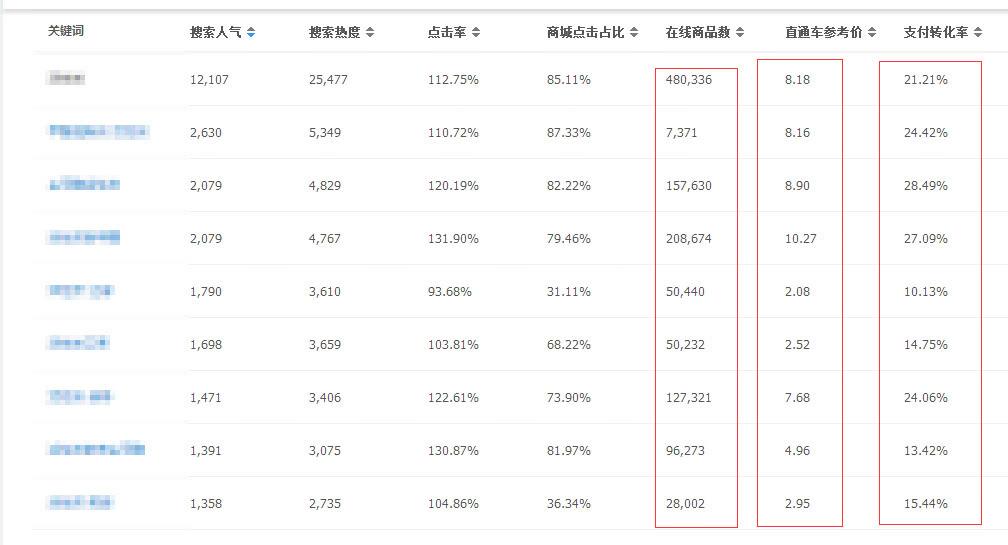Screen dimensions: 1008x545
Task: Open the keyword in the 2,630 popularity row
Action: pos(98,132)
